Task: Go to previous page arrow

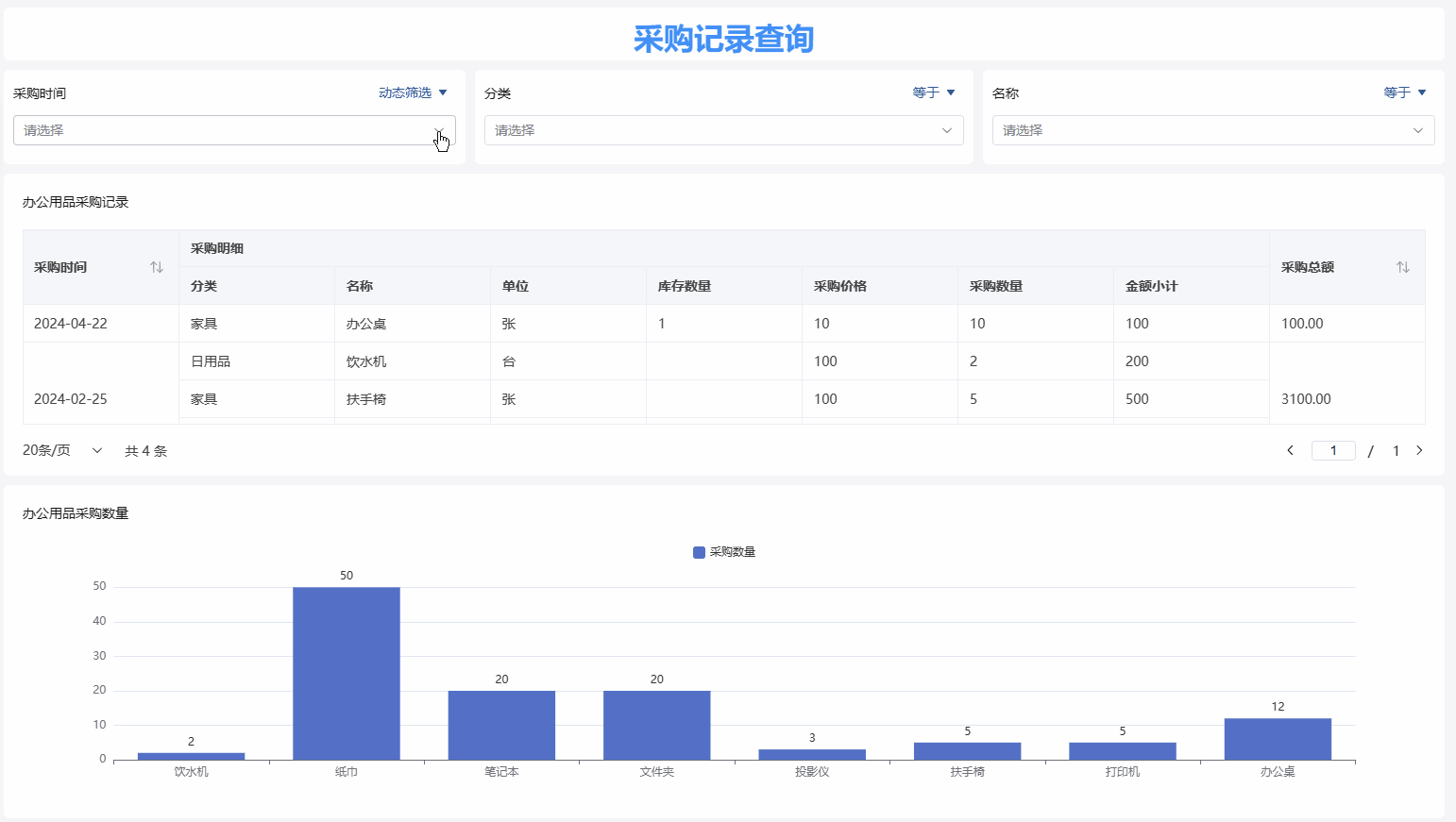Action: click(1291, 450)
